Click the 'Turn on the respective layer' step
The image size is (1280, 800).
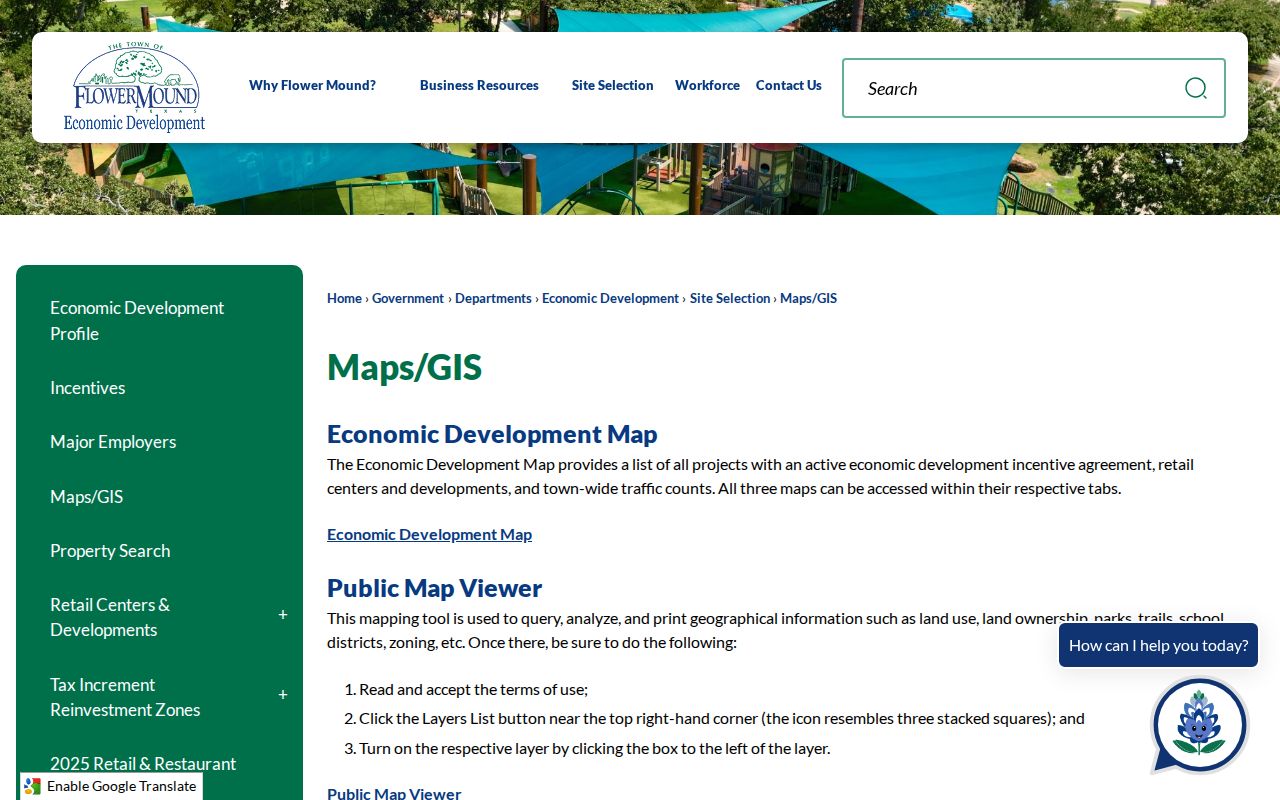[594, 748]
